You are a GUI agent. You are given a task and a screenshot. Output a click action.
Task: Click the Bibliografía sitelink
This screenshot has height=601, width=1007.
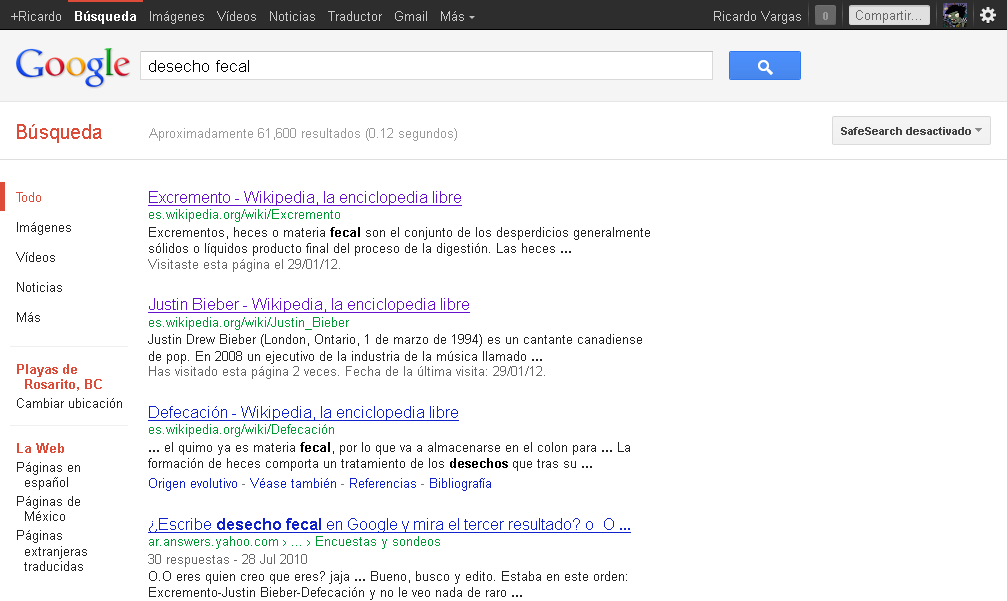[460, 483]
